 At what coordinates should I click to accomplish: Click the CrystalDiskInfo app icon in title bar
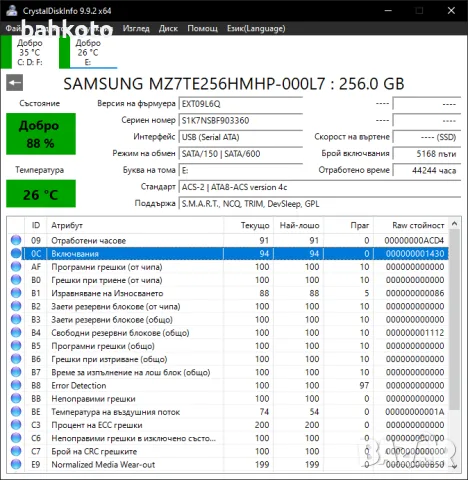[x=11, y=11]
